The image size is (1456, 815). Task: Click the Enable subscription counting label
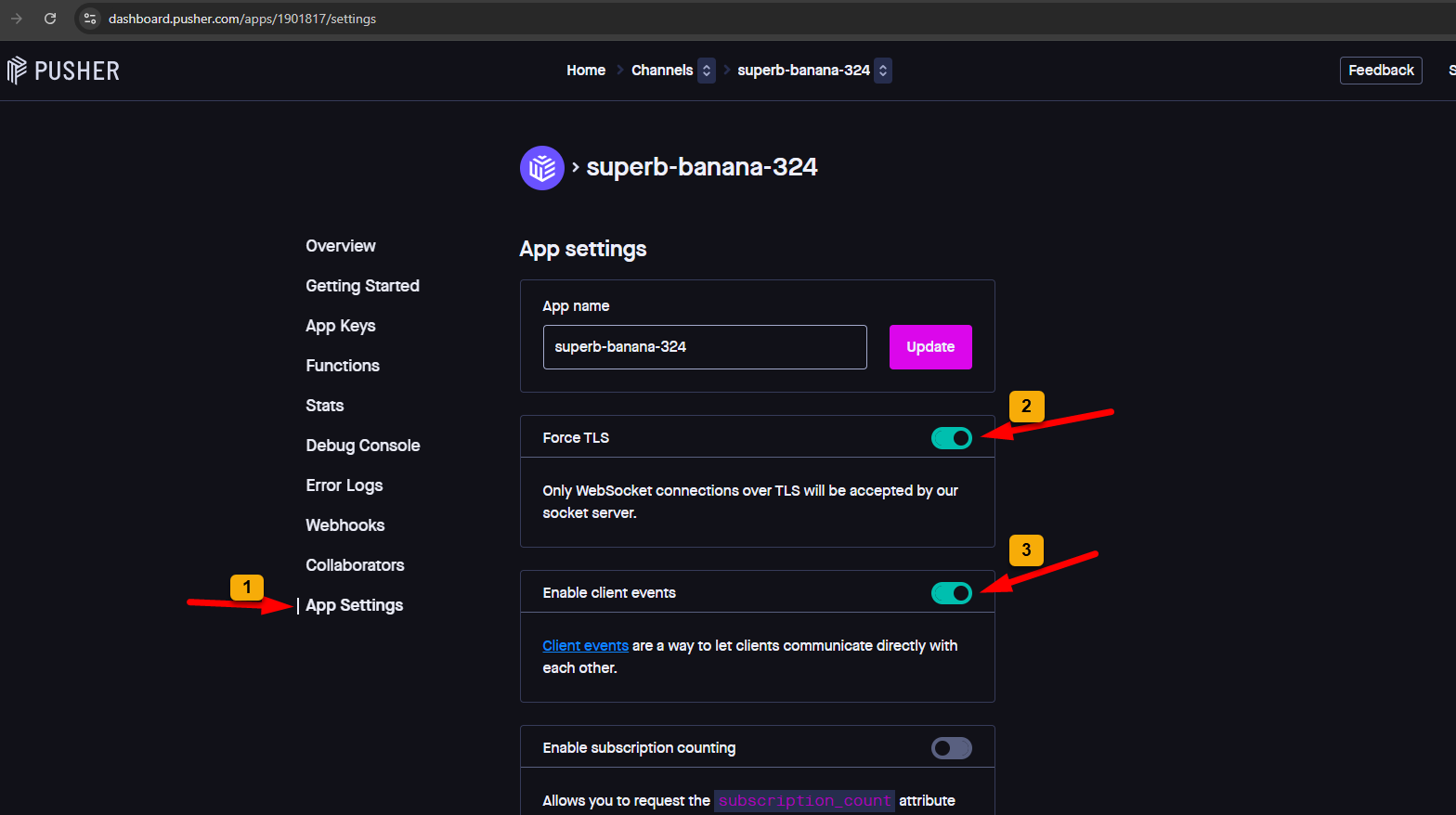click(639, 748)
